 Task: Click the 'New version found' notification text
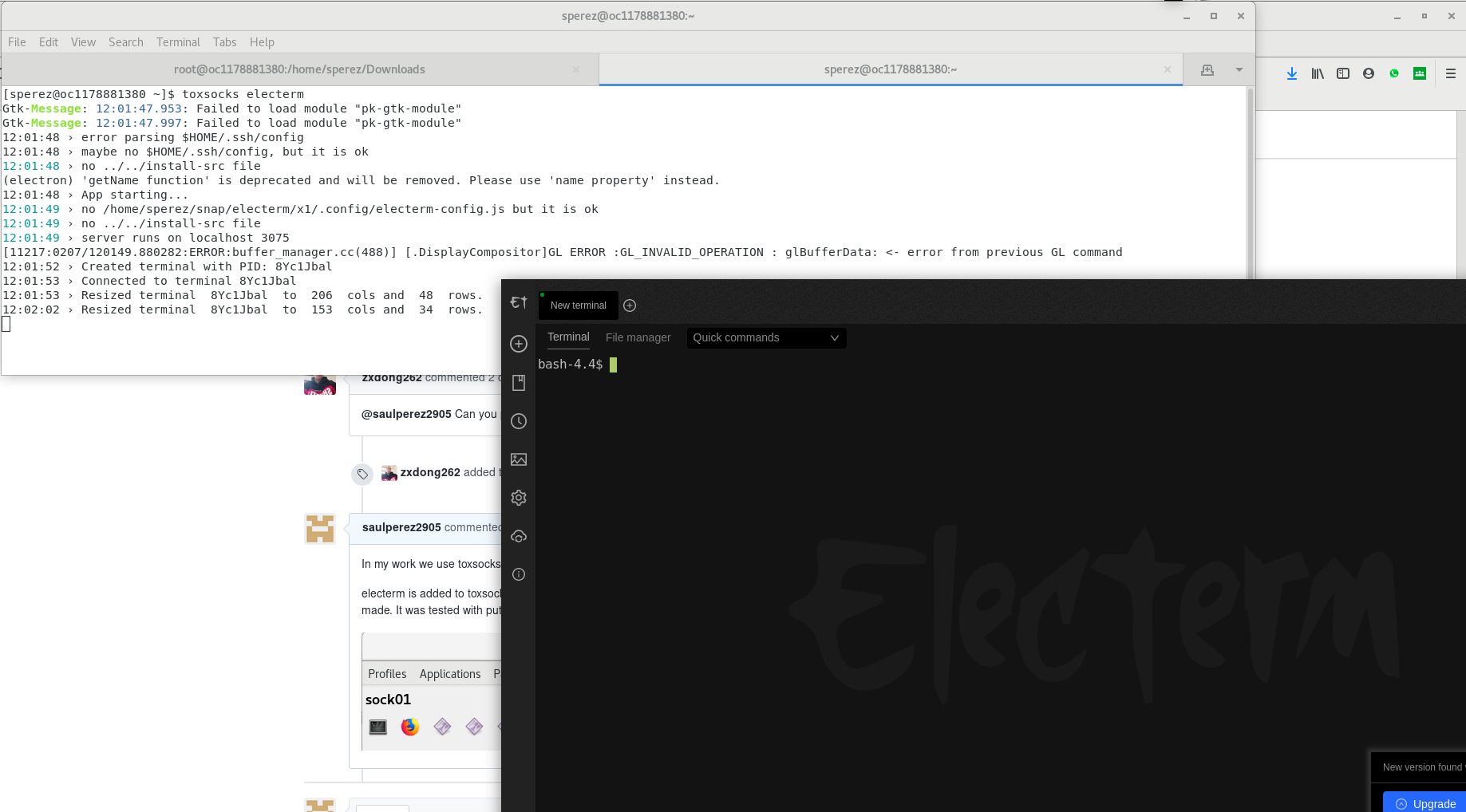1423,767
